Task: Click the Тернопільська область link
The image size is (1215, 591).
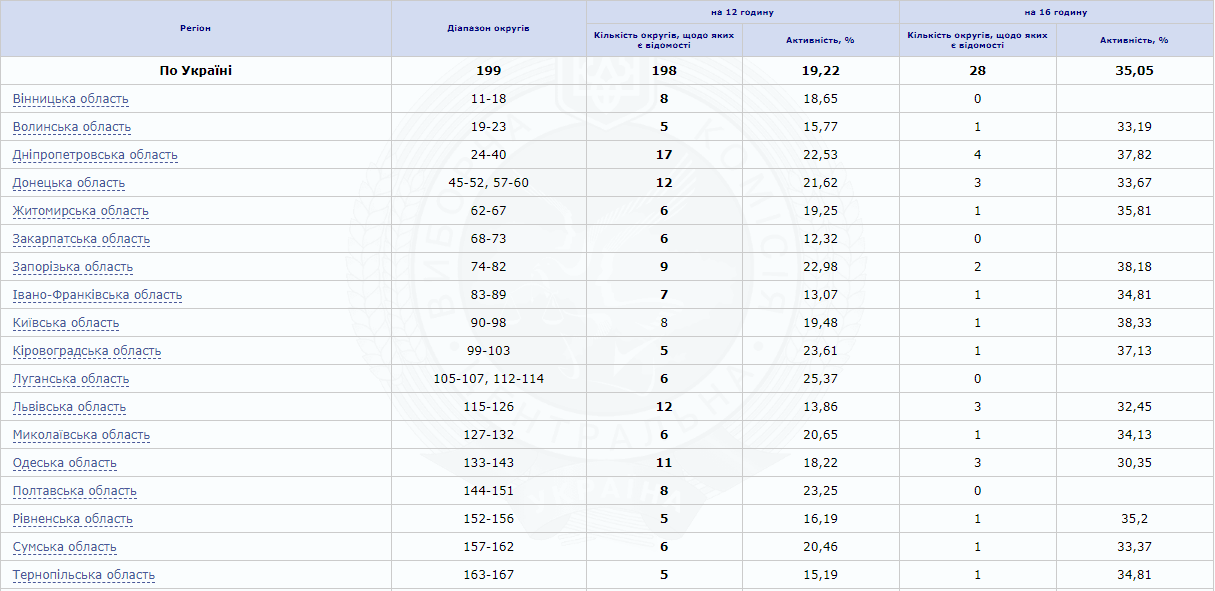Action: tap(84, 575)
